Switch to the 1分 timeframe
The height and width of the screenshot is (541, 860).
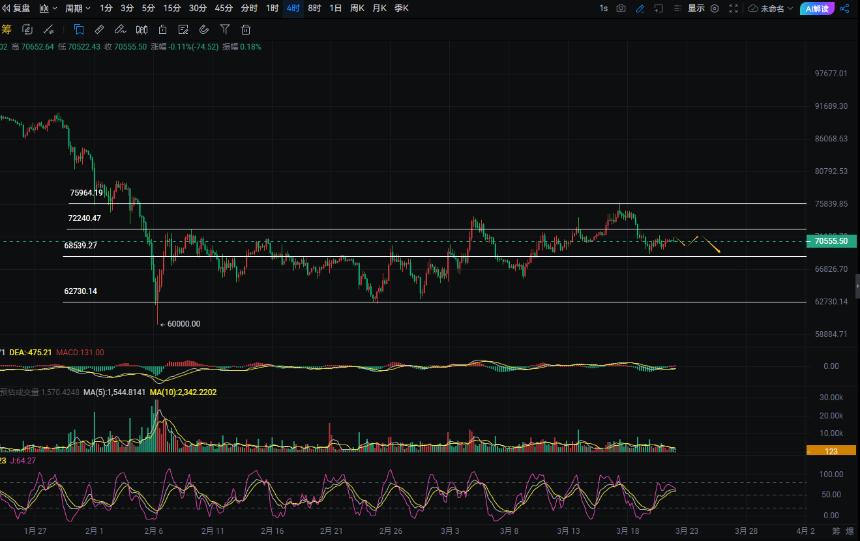(106, 8)
